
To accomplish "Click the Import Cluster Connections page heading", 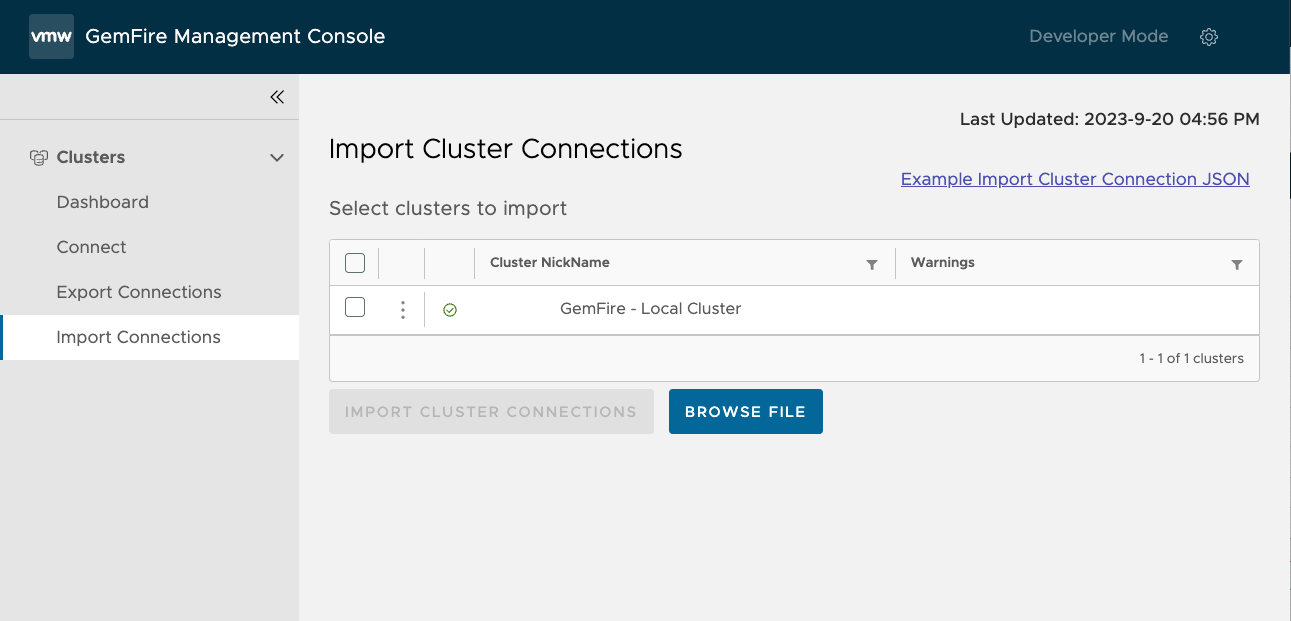I will (506, 149).
